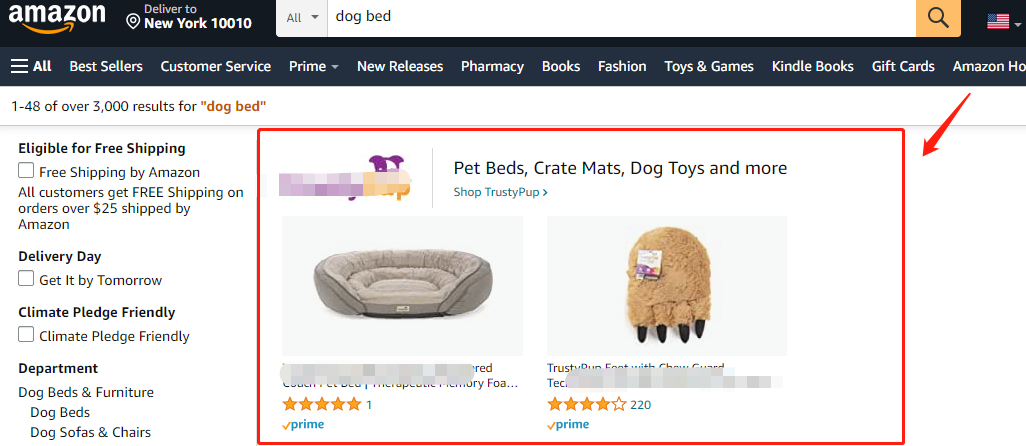This screenshot has height=446, width=1026.
Task: Click the US flag language icon
Action: 998,21
